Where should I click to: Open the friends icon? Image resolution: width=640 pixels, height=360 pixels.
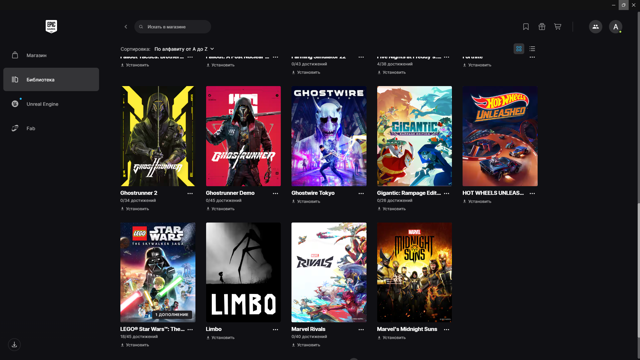[x=596, y=27]
